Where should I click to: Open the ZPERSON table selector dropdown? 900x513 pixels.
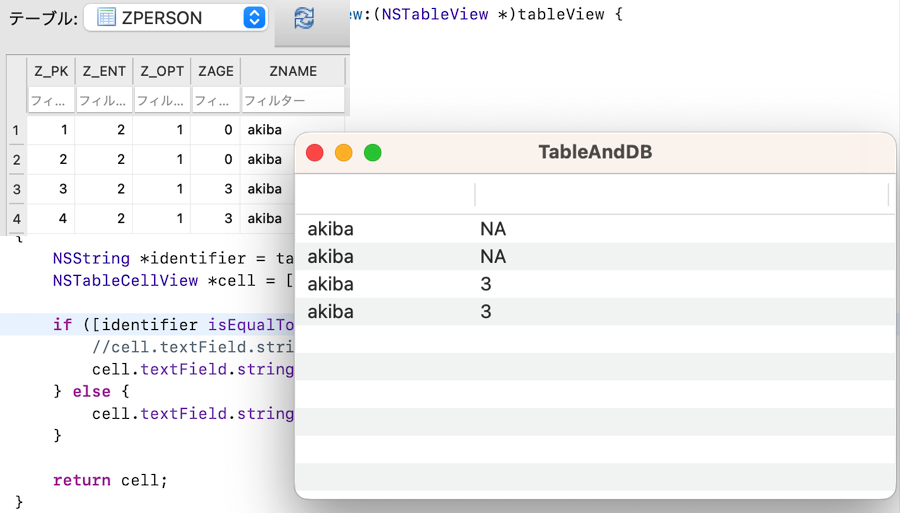[254, 18]
